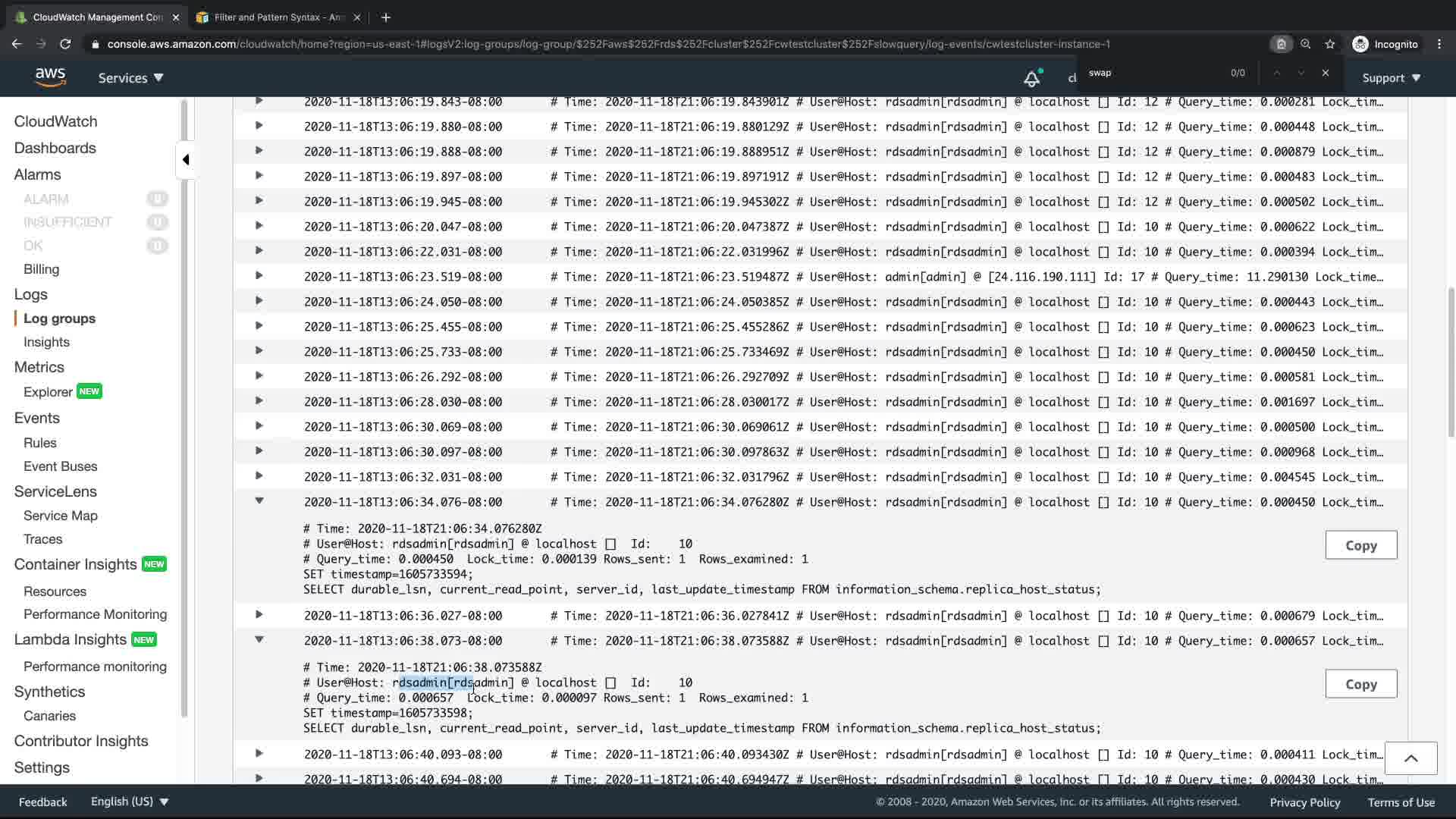The height and width of the screenshot is (819, 1456).
Task: Bookmark the page with star icon
Action: [x=1330, y=44]
